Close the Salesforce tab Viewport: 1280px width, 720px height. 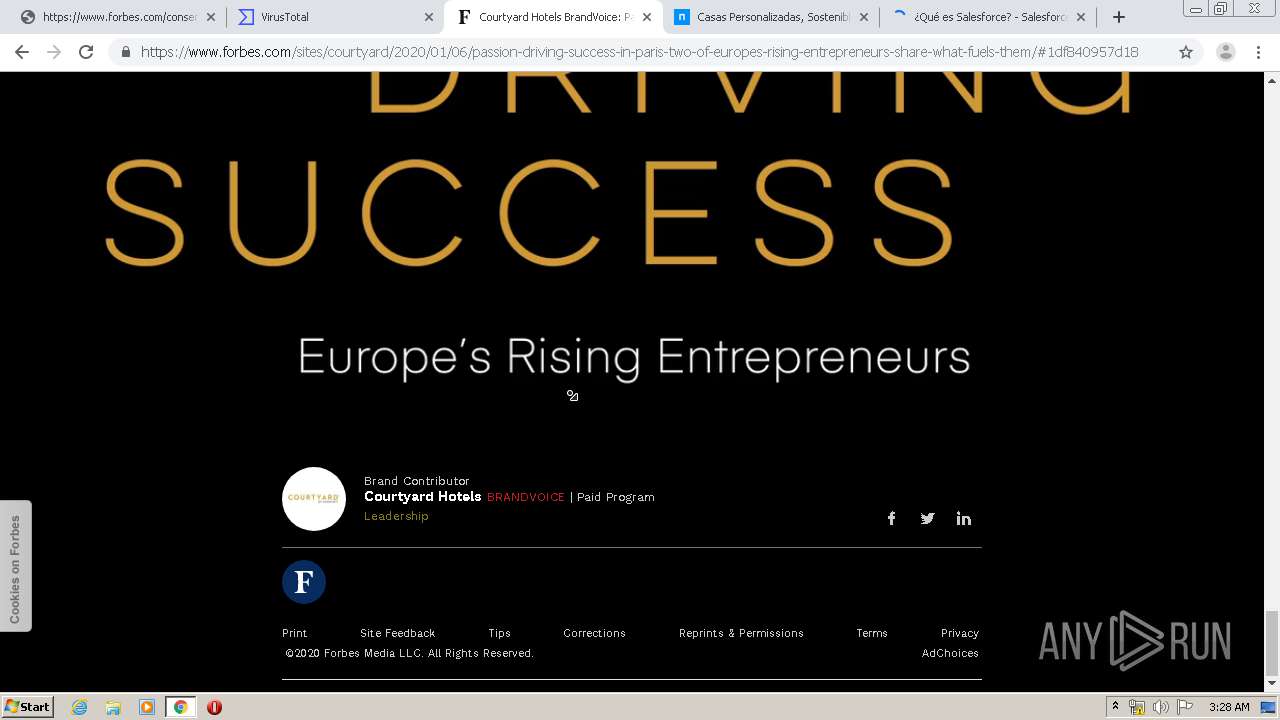pyautogui.click(x=1081, y=17)
